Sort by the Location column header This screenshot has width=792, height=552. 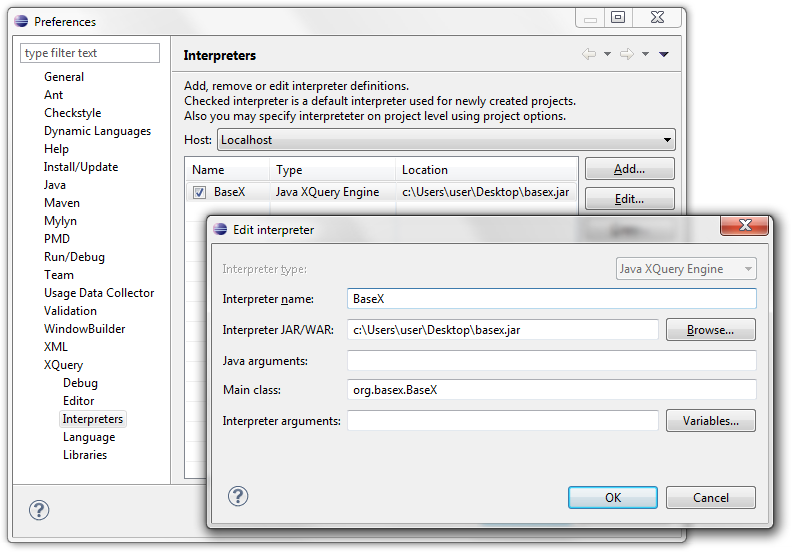pos(486,170)
